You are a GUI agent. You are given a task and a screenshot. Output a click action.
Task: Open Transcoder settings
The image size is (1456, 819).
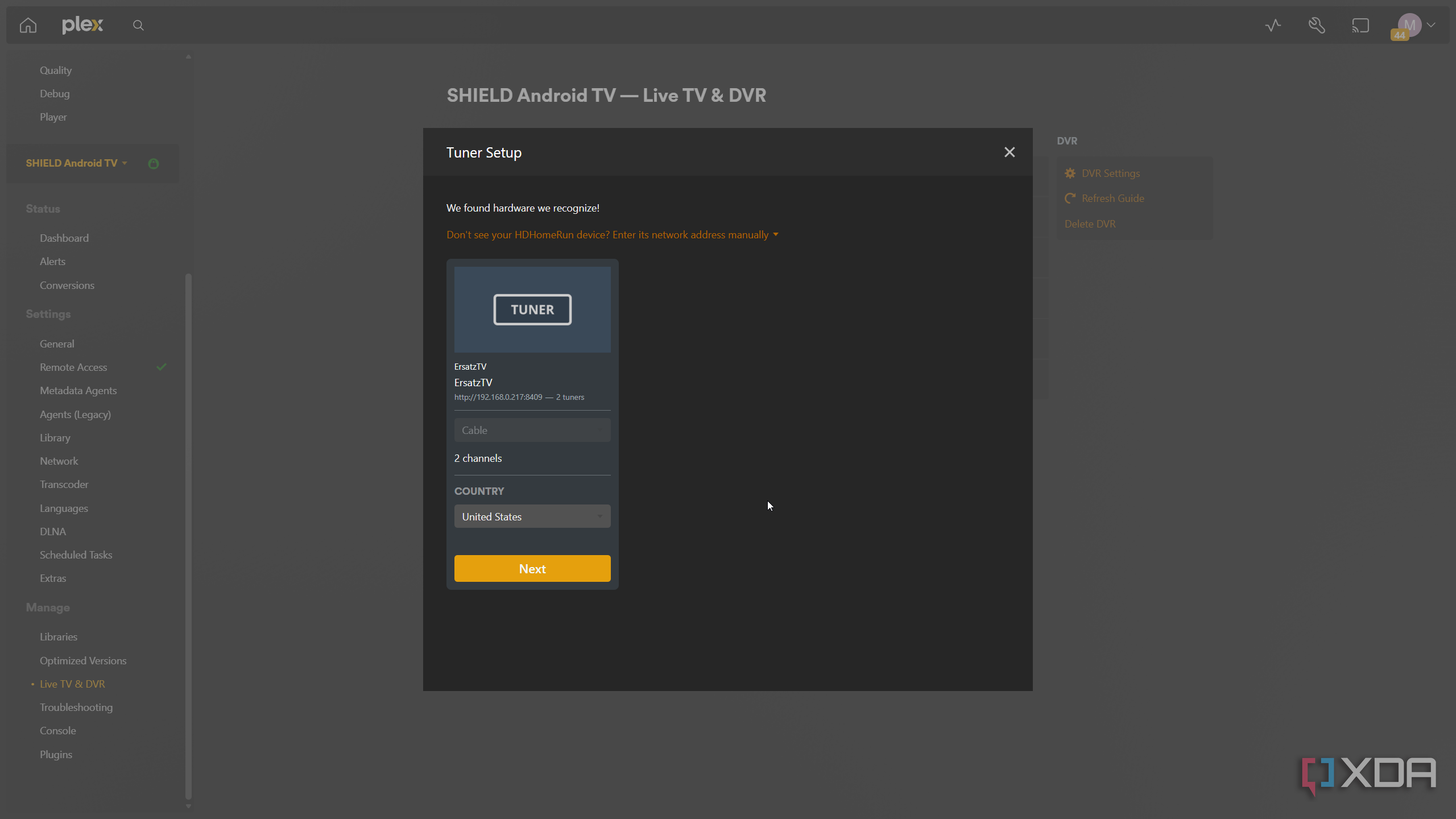click(x=64, y=484)
